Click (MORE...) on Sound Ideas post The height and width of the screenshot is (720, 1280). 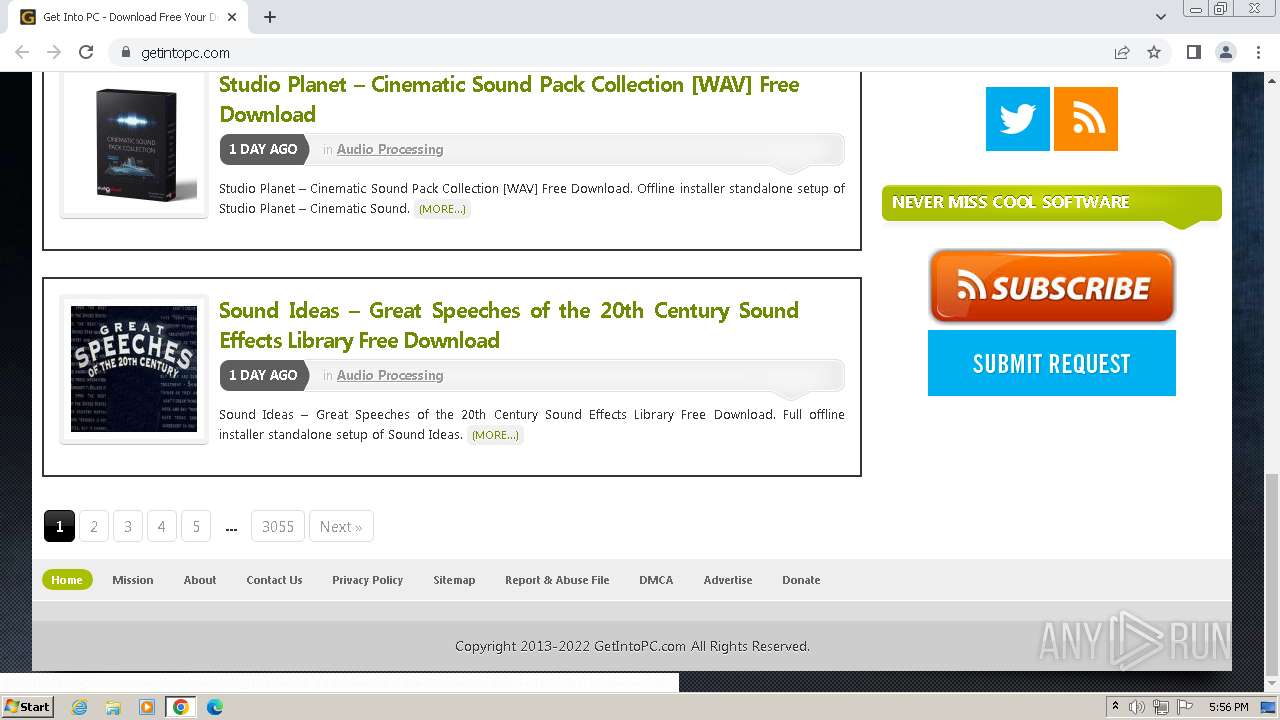[495, 435]
